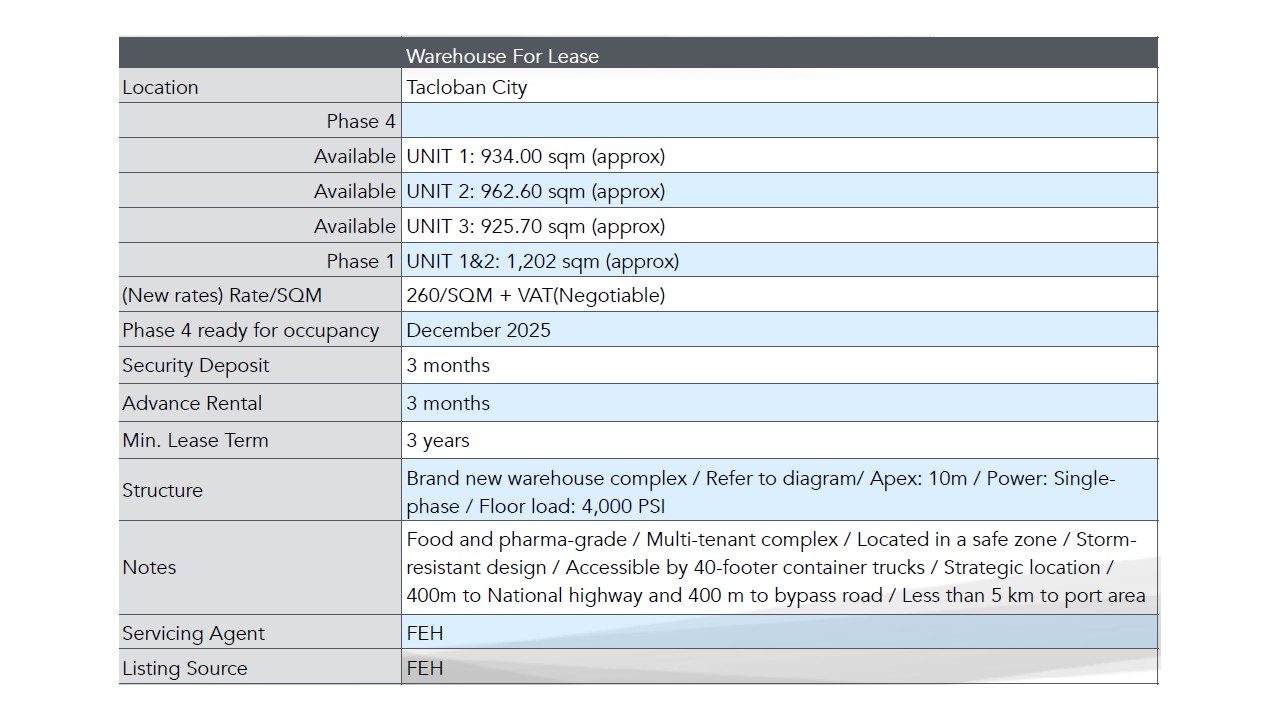1280x720 pixels.
Task: Select the "3 years" lease term cell
Action: (x=437, y=440)
